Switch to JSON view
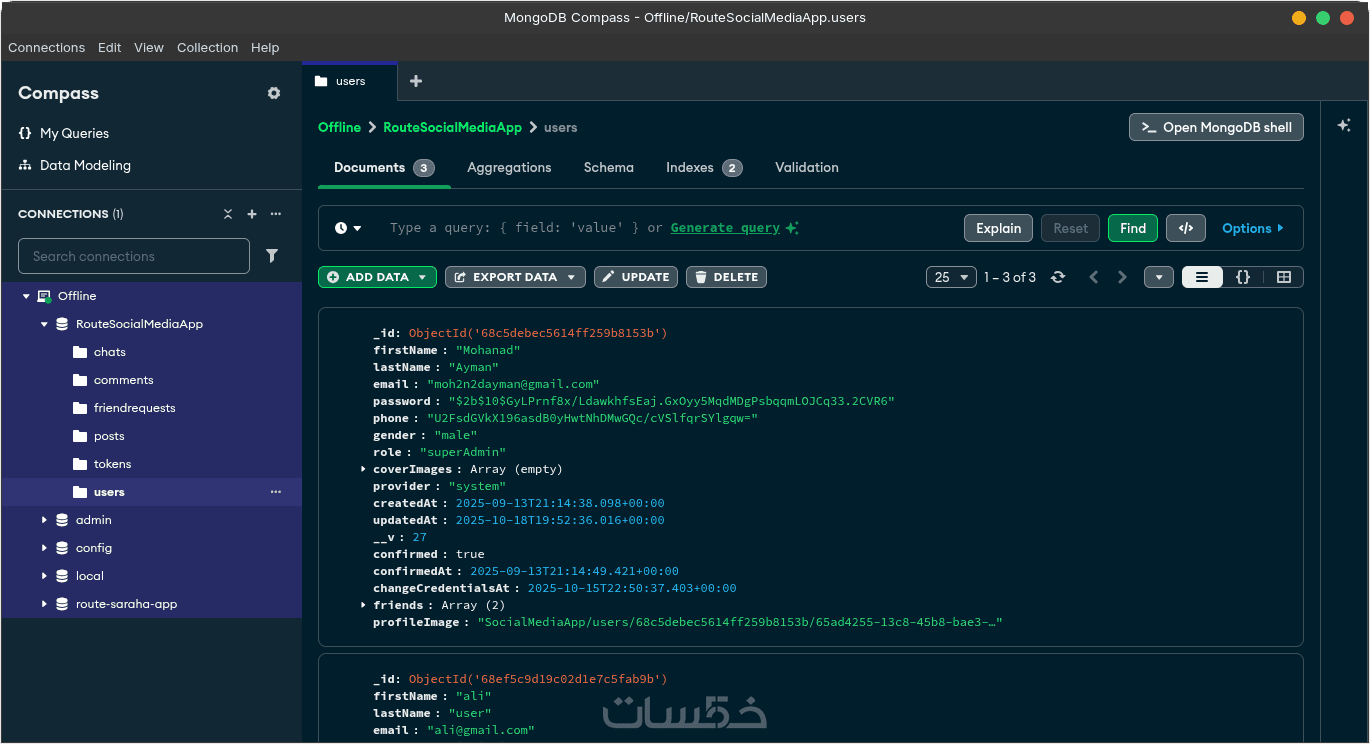Viewport: 1370px width, 744px height. click(x=1243, y=277)
